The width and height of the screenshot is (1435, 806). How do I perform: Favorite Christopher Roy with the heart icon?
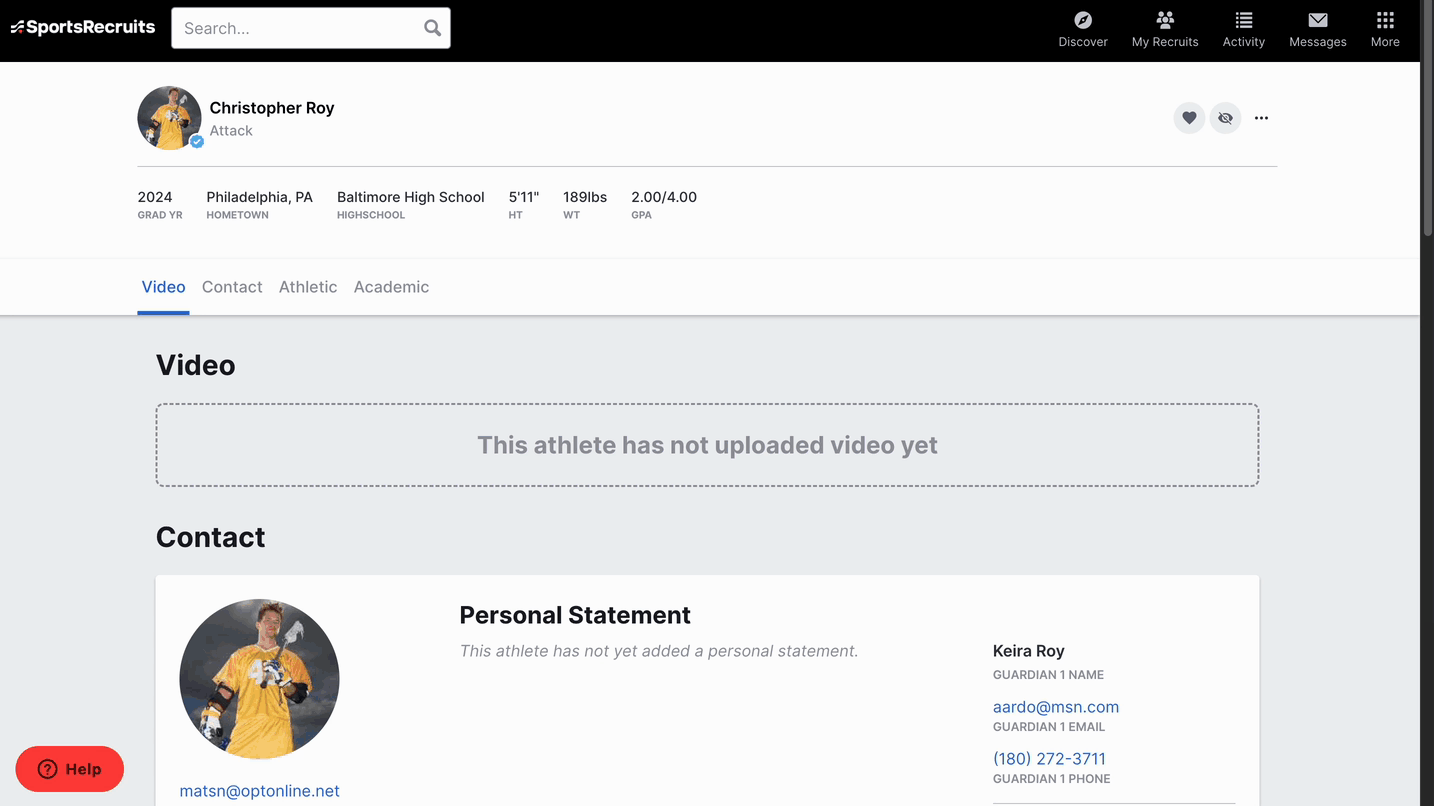1188,117
